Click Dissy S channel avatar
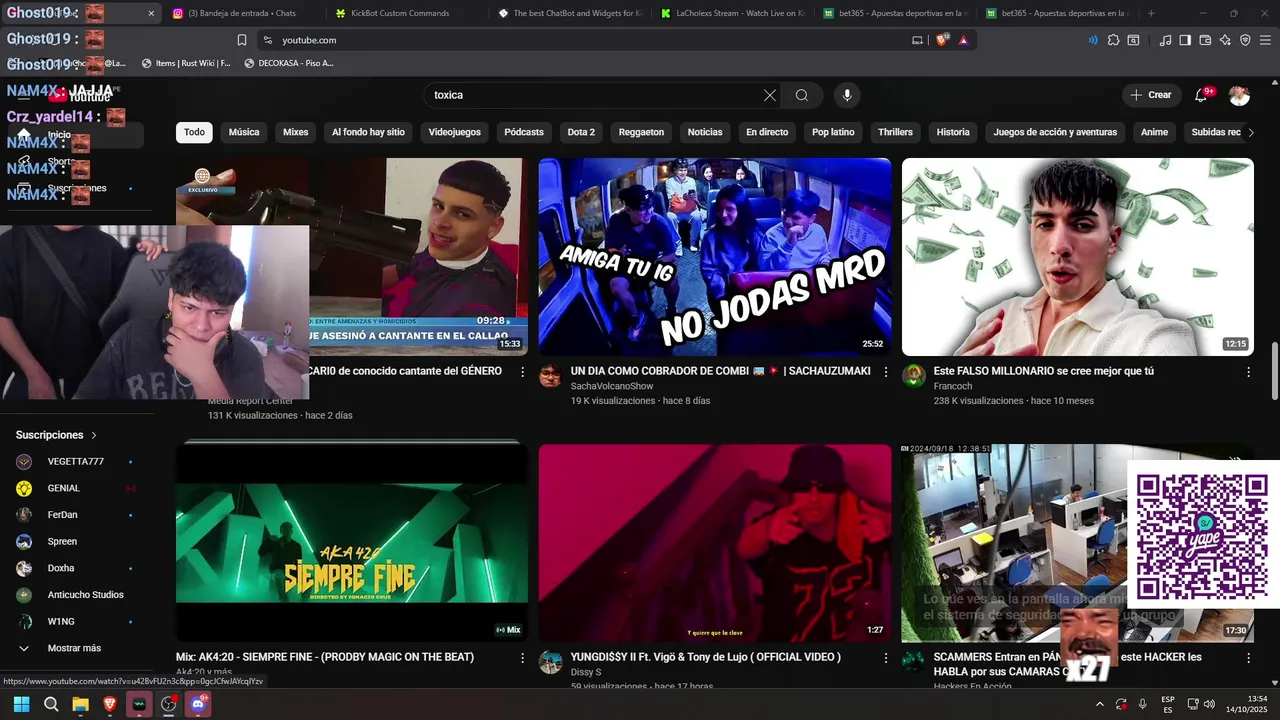This screenshot has width=1280, height=720. pyautogui.click(x=550, y=662)
